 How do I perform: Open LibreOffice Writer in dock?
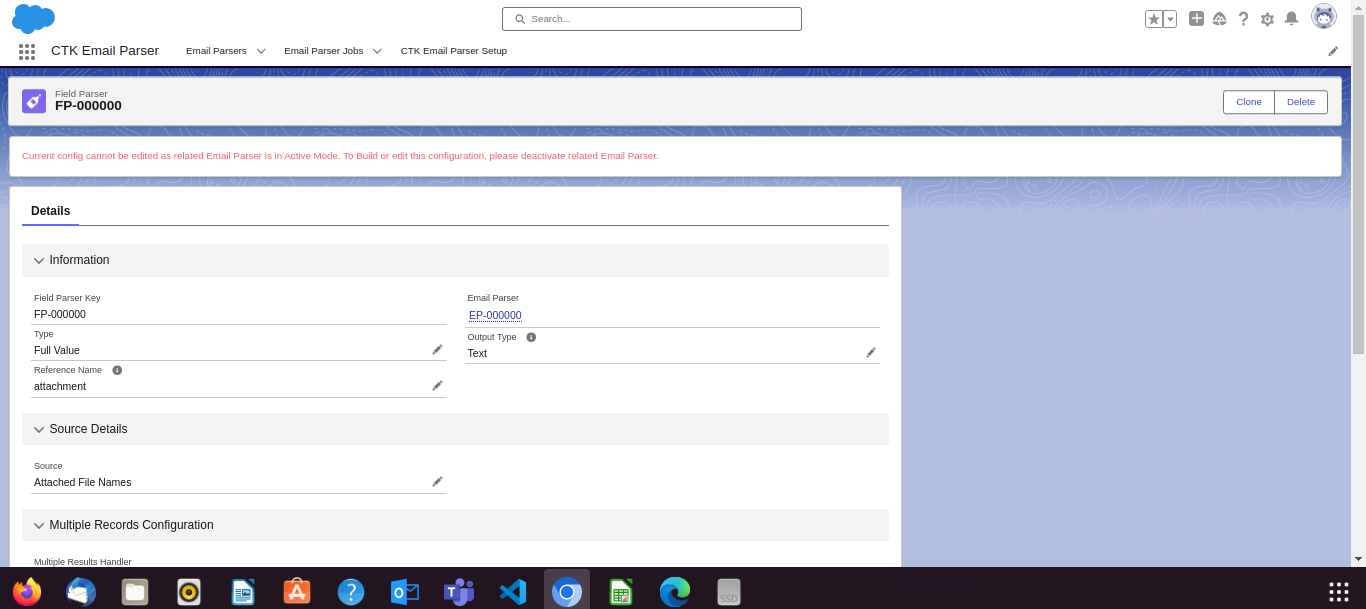click(x=243, y=592)
